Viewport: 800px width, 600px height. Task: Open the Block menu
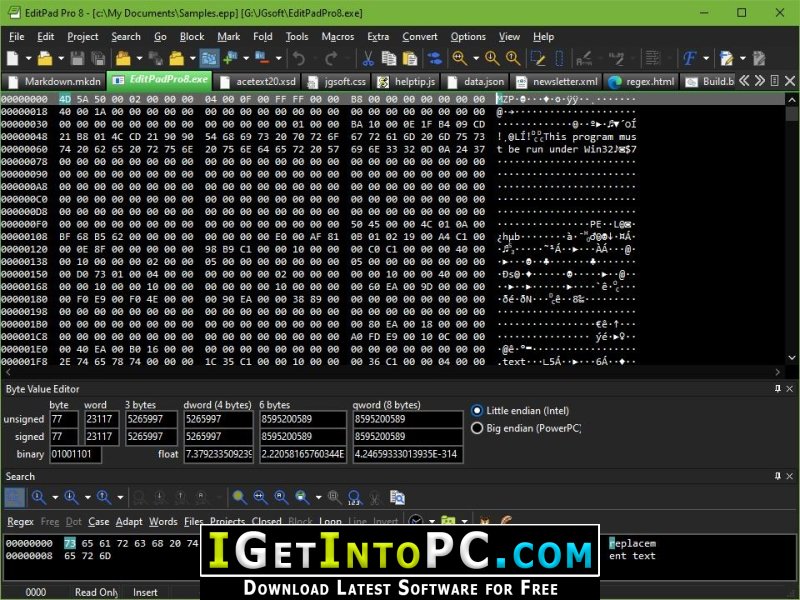point(192,37)
